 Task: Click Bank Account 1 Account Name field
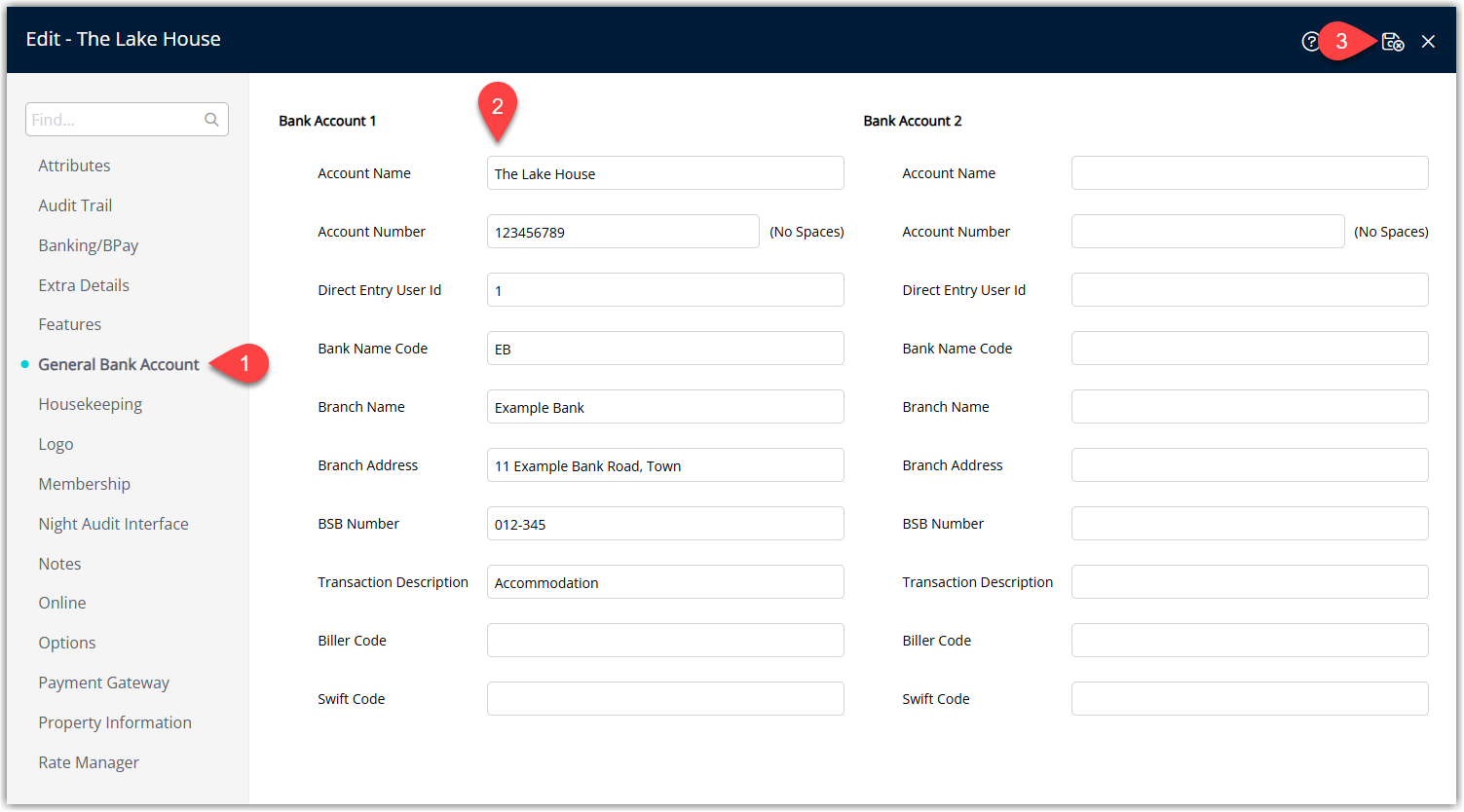[x=665, y=173]
